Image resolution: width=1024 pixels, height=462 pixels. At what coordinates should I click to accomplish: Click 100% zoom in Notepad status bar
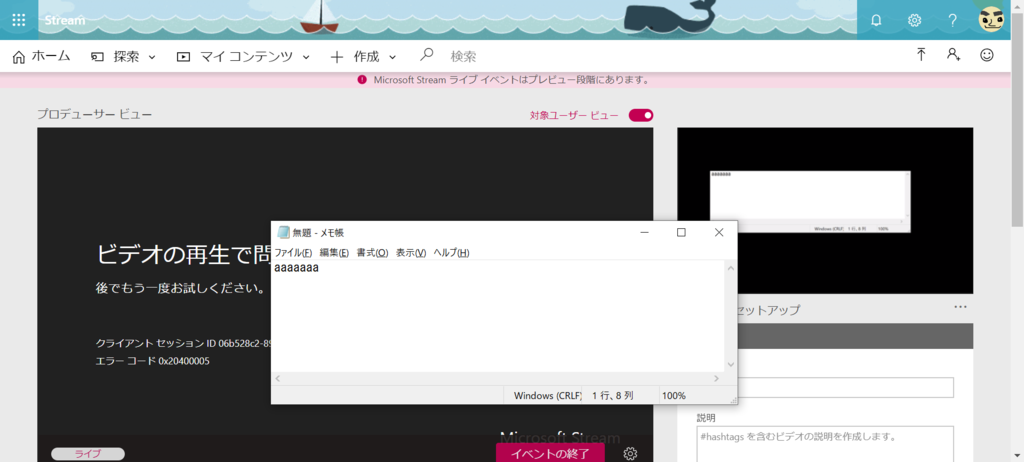click(x=674, y=395)
